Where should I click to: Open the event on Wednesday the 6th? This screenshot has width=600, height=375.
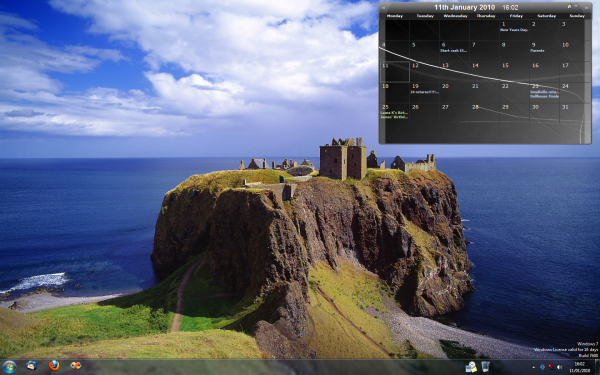click(x=454, y=51)
